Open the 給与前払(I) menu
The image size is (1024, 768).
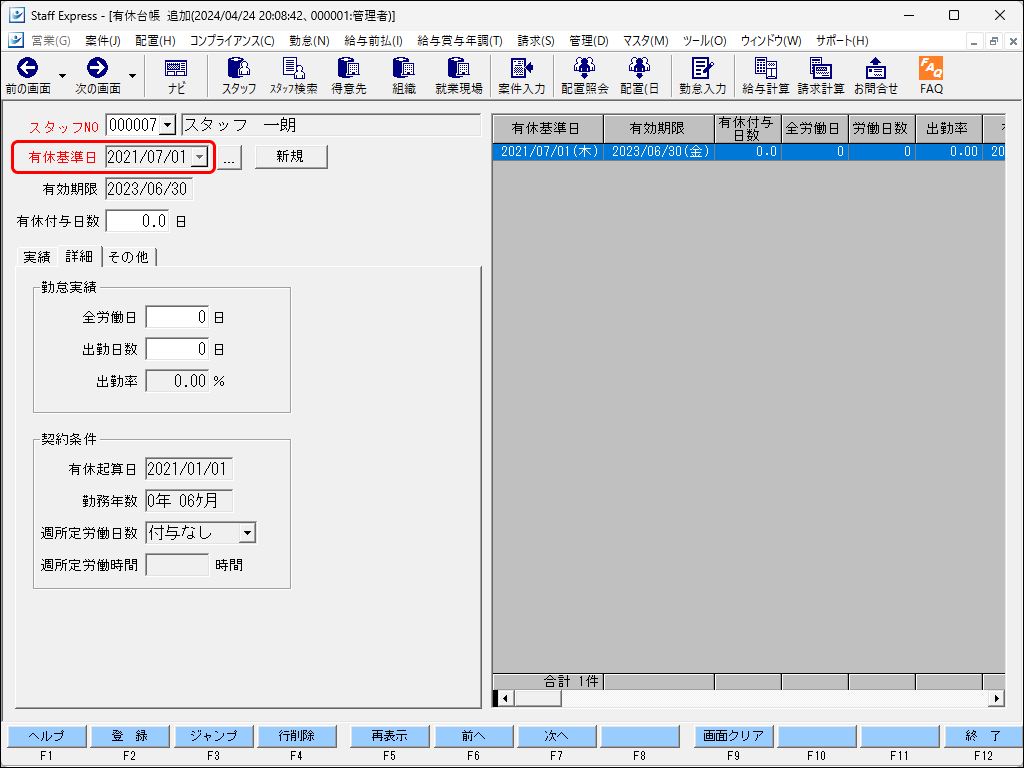point(373,40)
